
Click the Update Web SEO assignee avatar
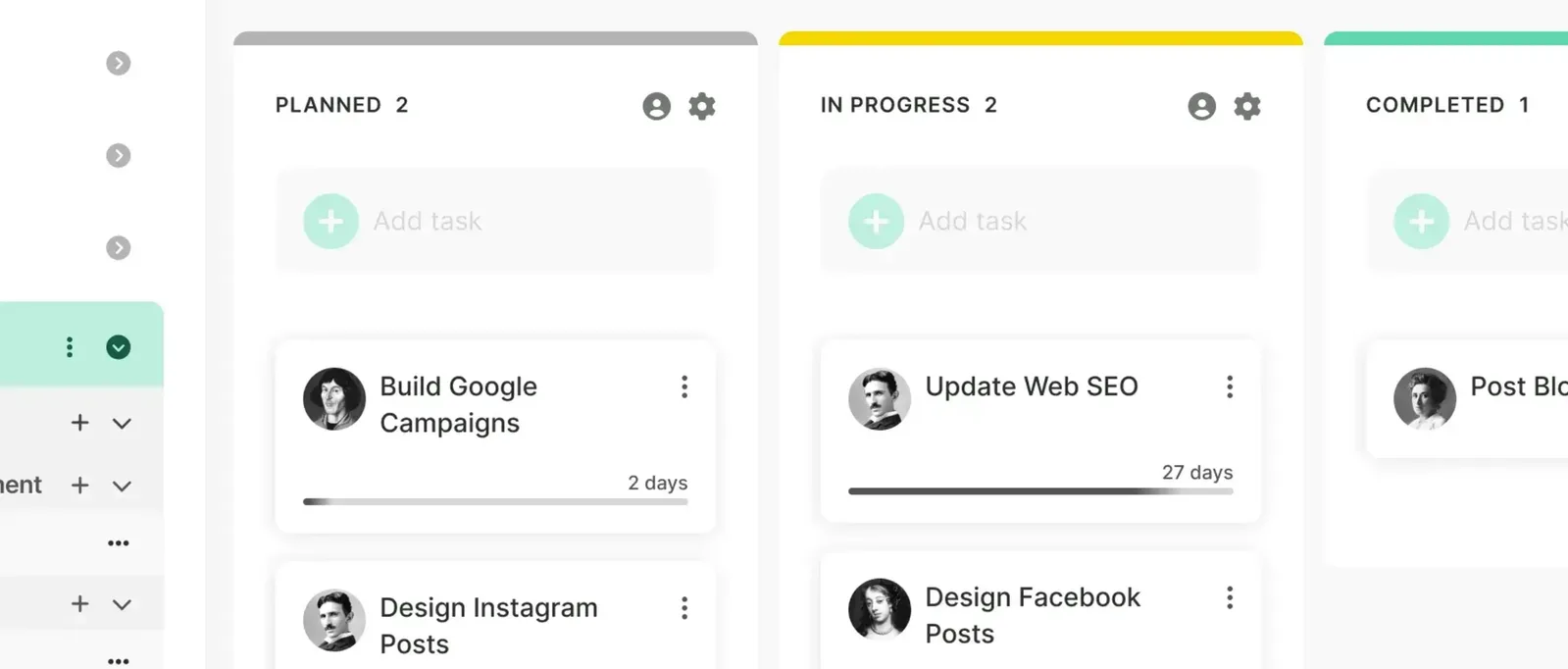(x=880, y=399)
